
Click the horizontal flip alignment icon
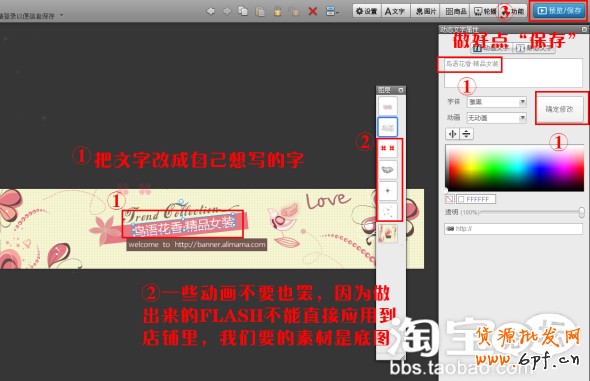[453, 134]
